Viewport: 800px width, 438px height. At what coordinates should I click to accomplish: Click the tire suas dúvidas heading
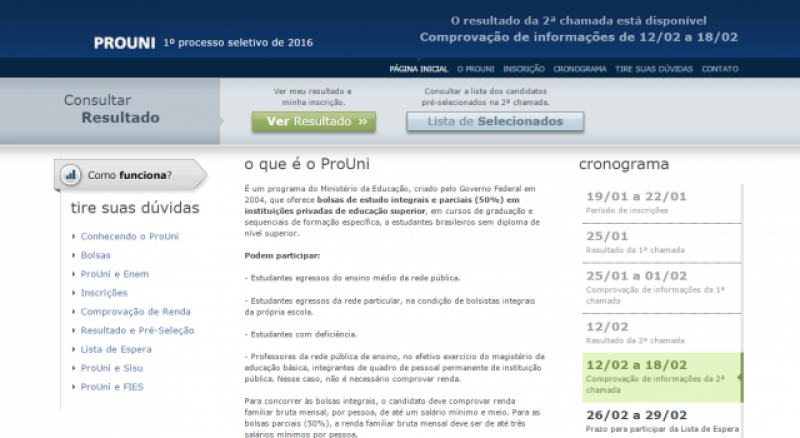click(135, 208)
